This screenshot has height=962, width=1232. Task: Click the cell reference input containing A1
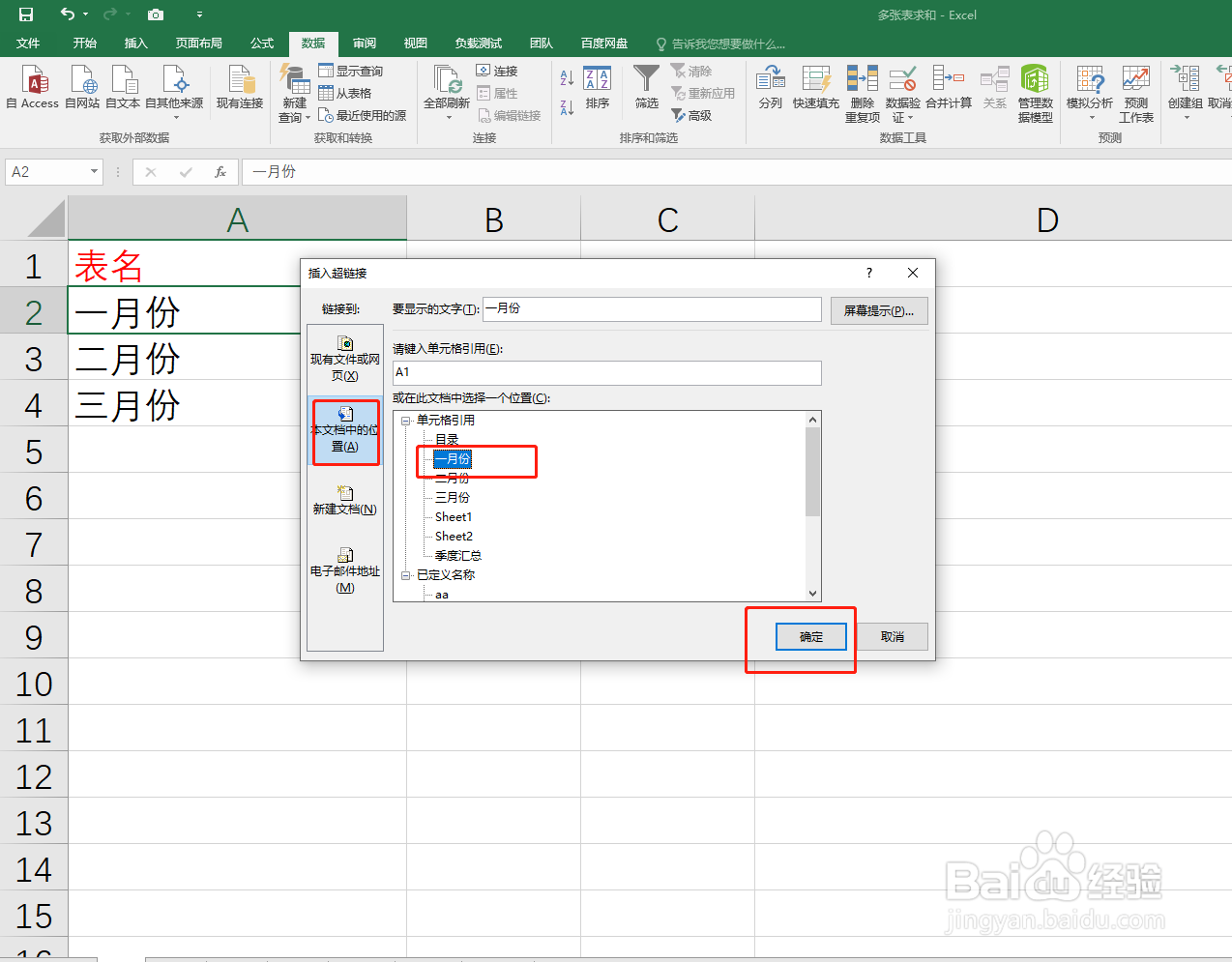(x=607, y=372)
